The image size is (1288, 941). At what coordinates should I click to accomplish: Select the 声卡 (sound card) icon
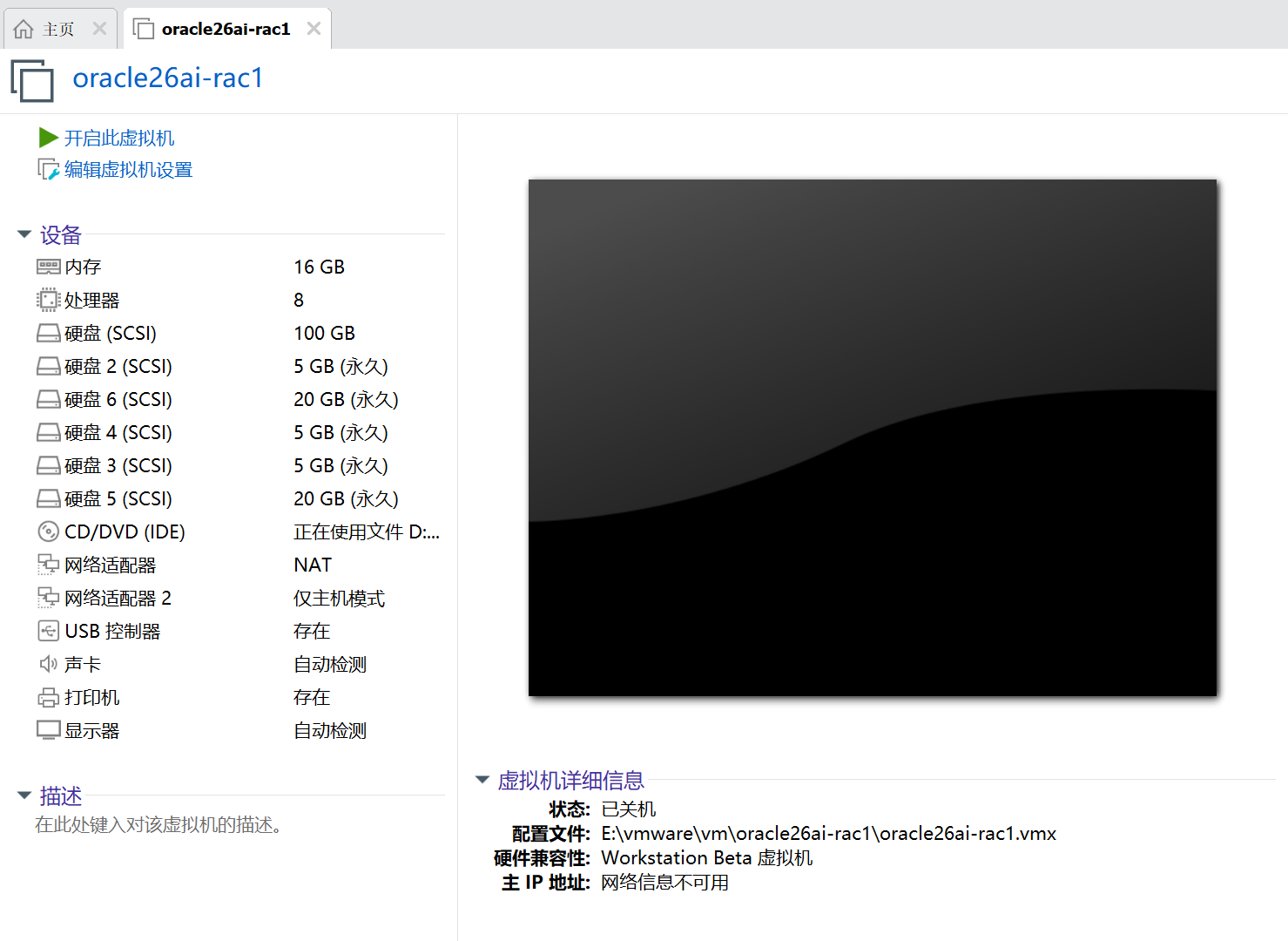pyautogui.click(x=49, y=664)
